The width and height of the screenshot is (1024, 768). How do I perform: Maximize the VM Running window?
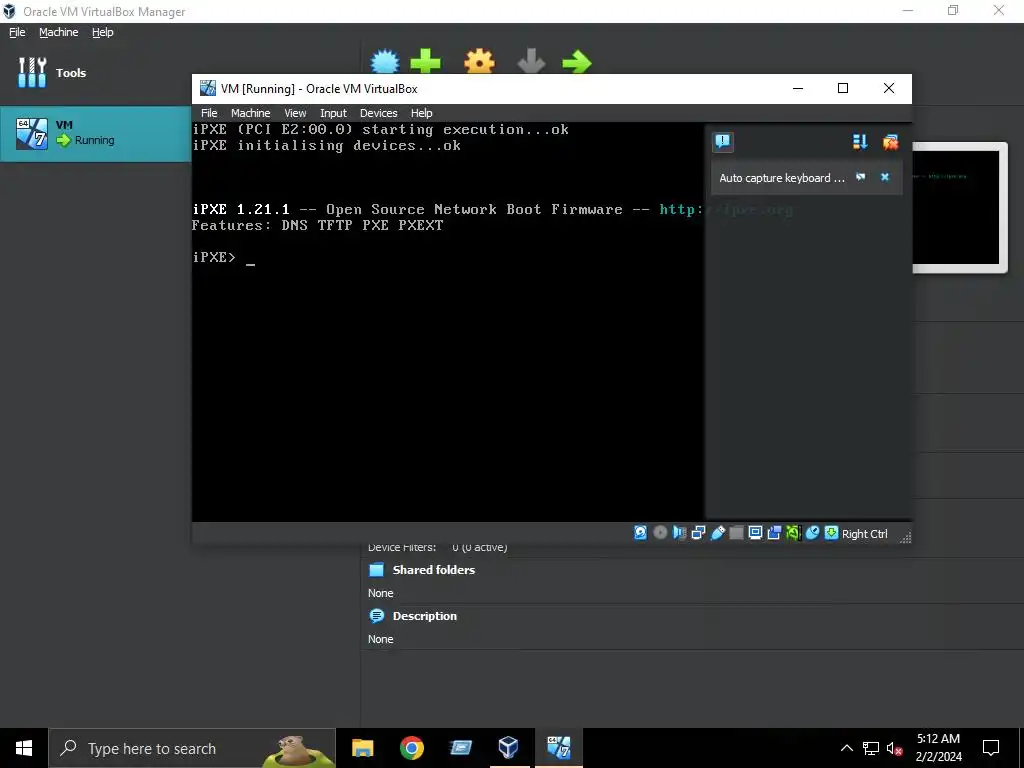[x=842, y=88]
